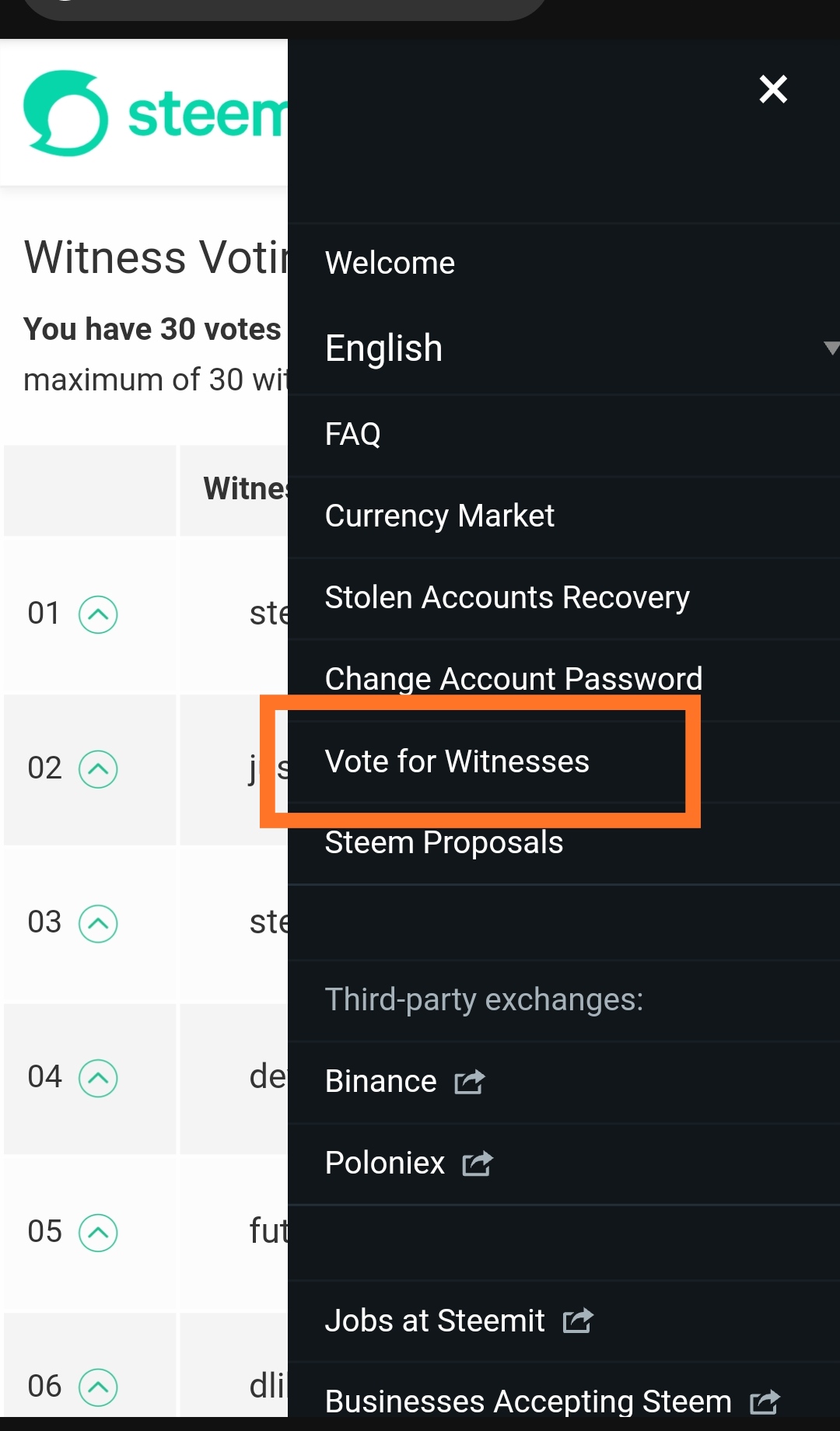840x1431 pixels.
Task: Toggle vote arrow for witness 06
Action: pyautogui.click(x=98, y=1387)
